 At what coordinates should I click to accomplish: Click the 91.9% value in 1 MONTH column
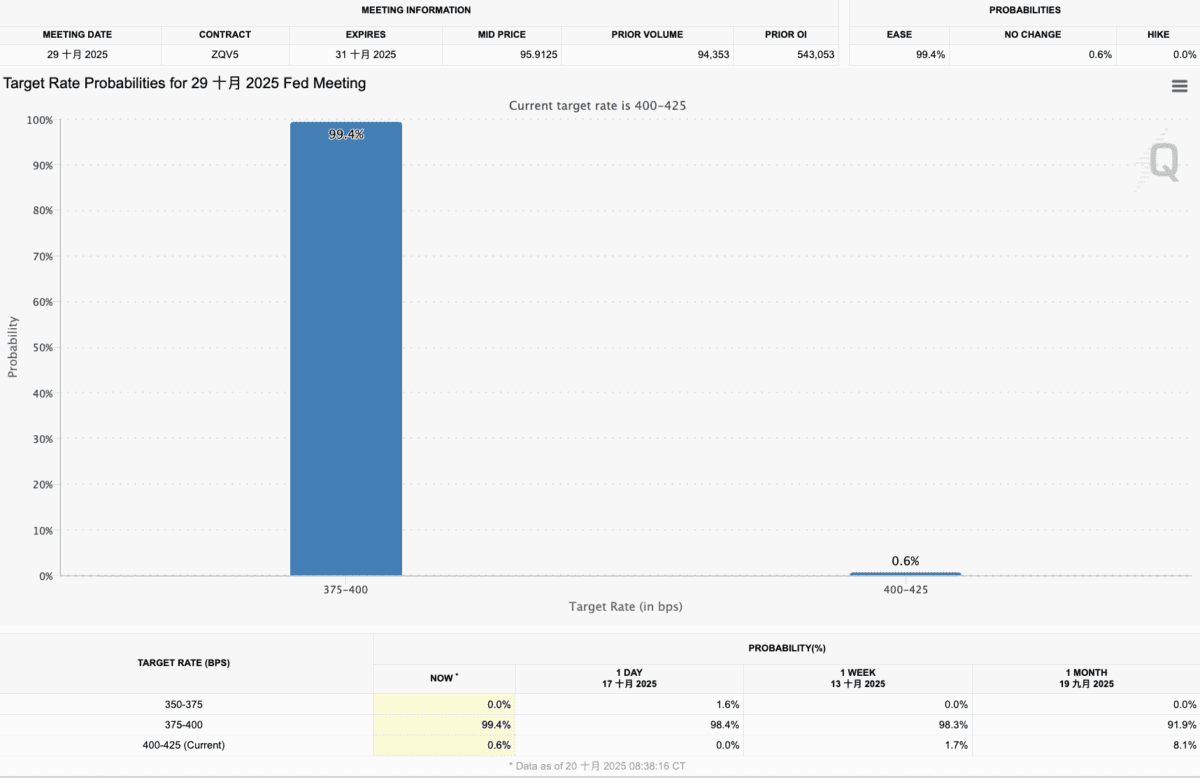coord(1180,725)
